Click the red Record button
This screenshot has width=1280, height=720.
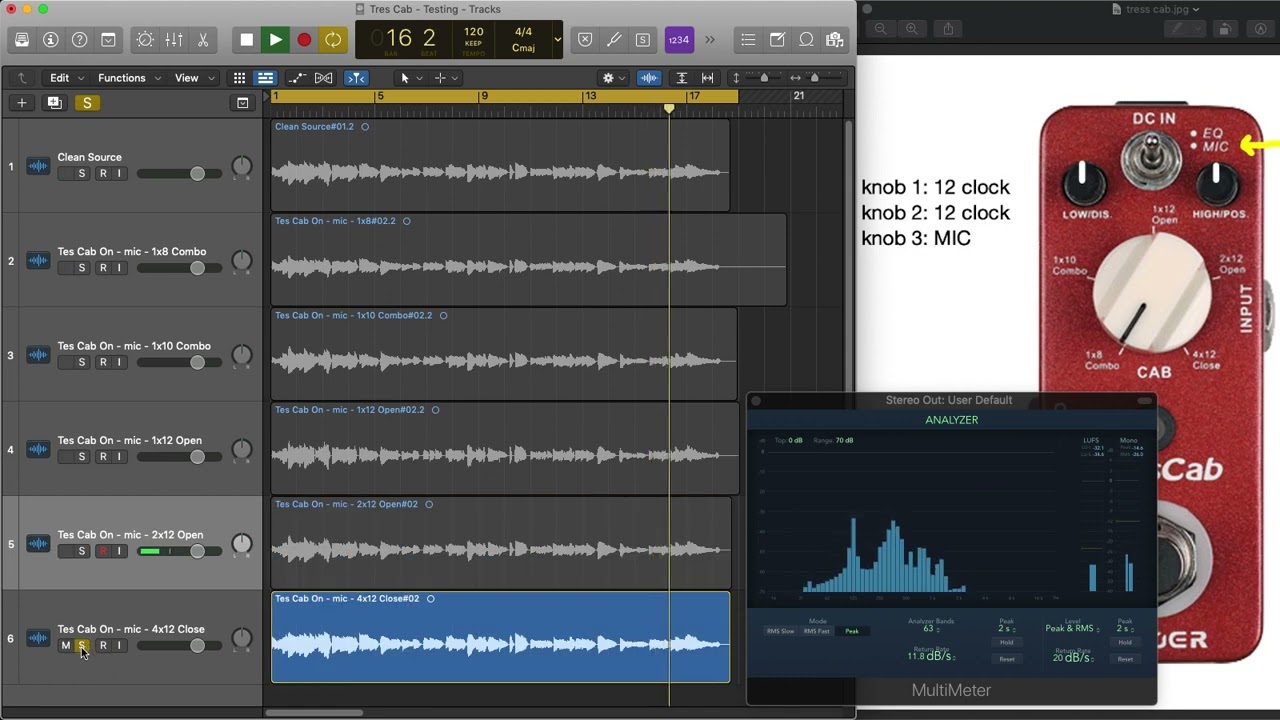[304, 40]
